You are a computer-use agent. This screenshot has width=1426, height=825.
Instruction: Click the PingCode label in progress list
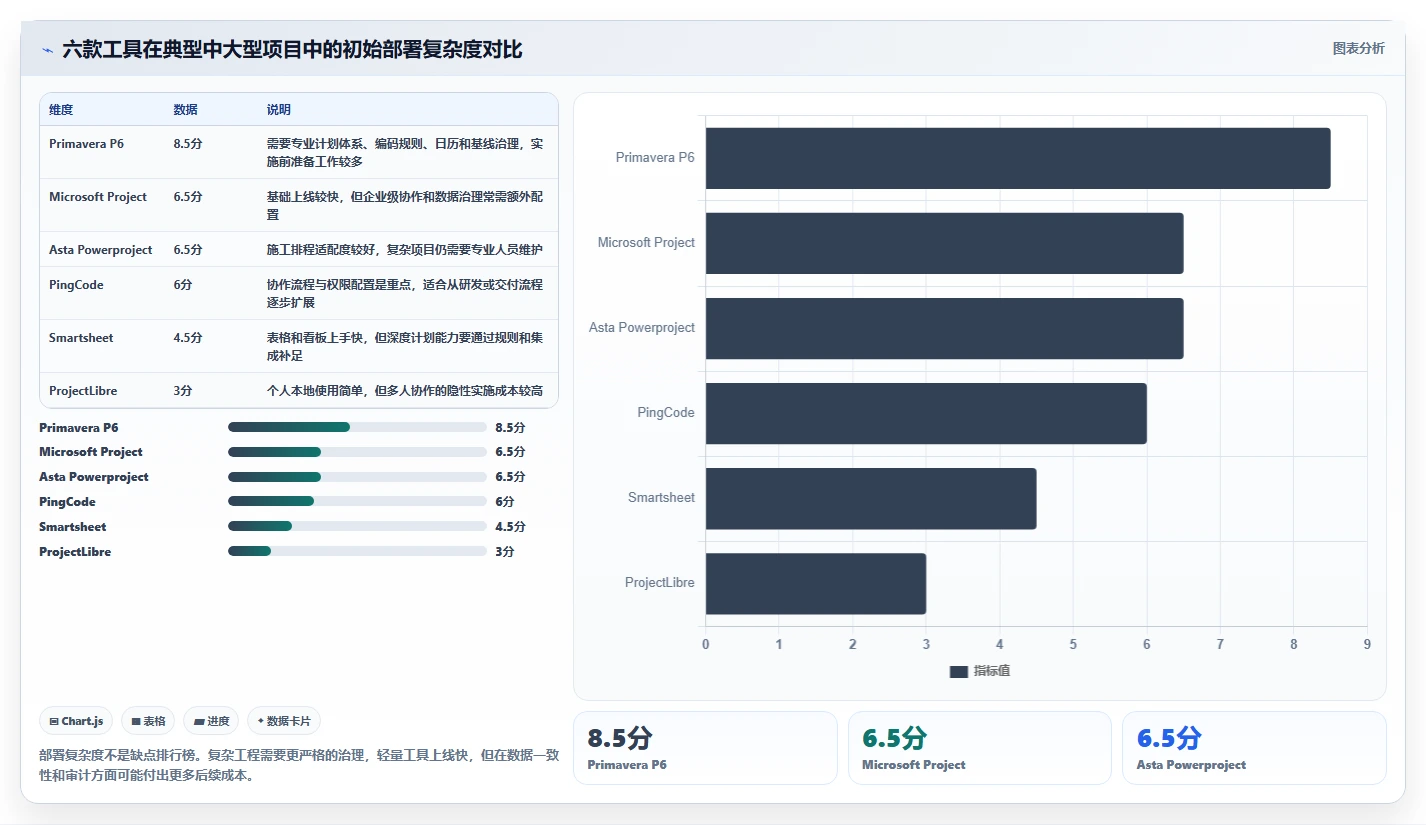point(67,502)
